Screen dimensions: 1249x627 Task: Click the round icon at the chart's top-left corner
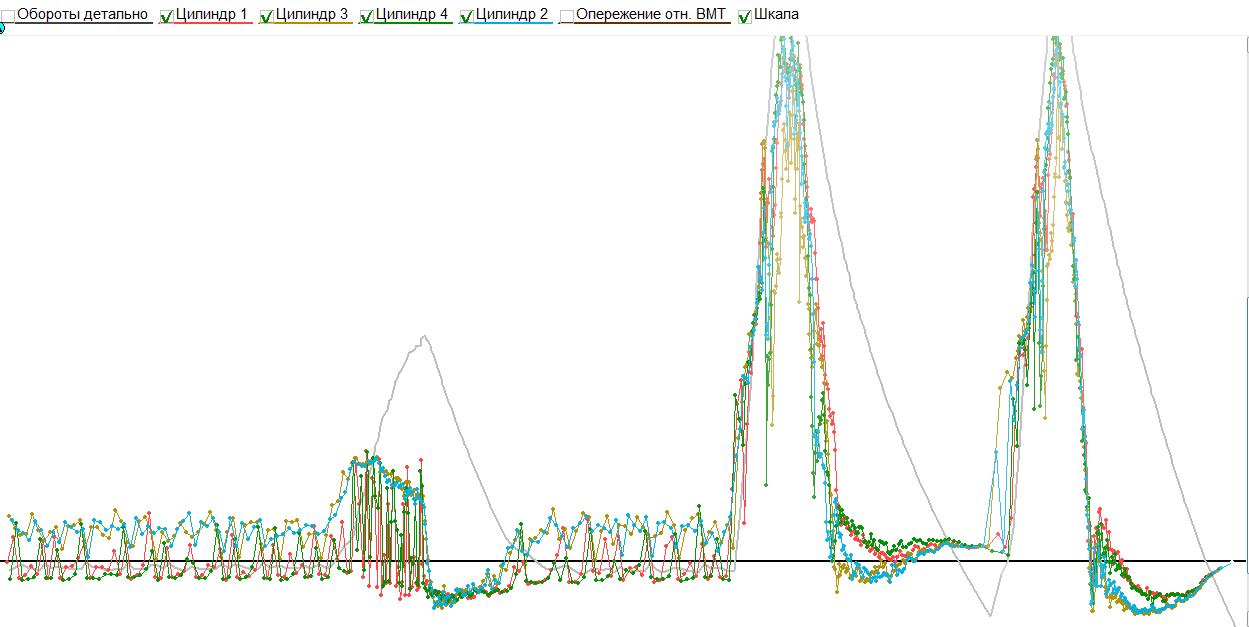pyautogui.click(x=1, y=28)
